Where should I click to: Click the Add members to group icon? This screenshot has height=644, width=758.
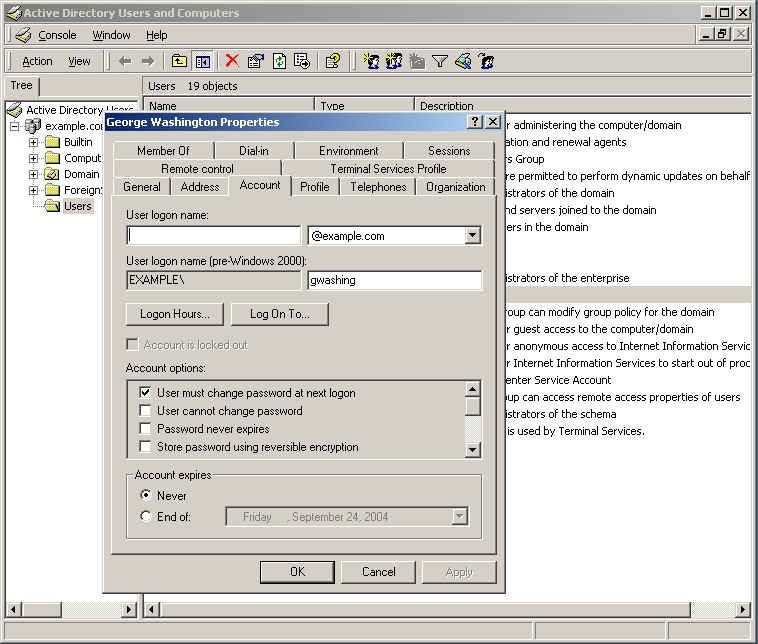pyautogui.click(x=486, y=61)
